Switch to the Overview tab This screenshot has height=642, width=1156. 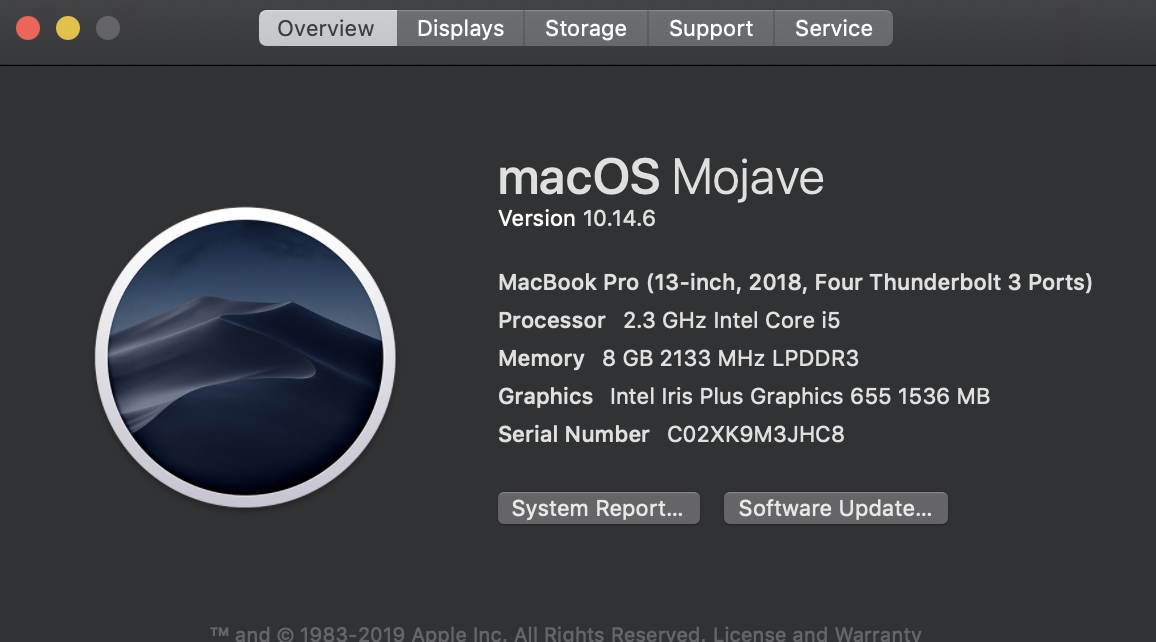coord(326,28)
